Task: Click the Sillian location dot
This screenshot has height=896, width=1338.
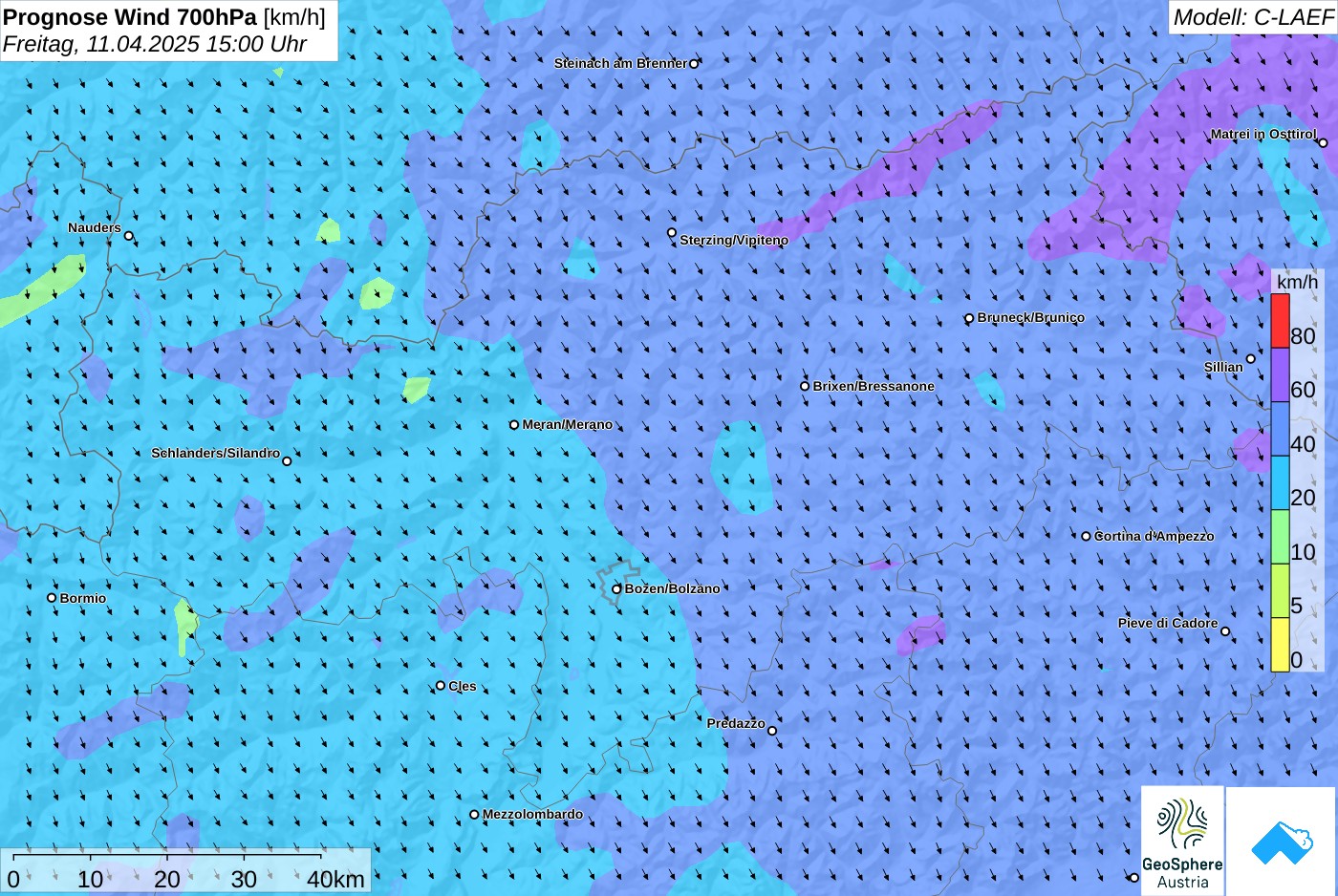Action: click(1250, 359)
